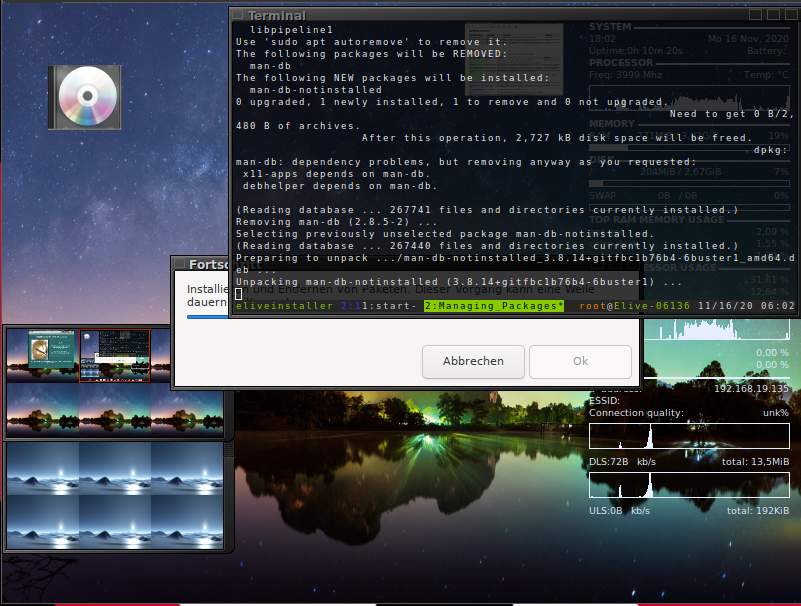The width and height of the screenshot is (801, 606).
Task: Click the terminal cursor on the prompt line
Action: [x=239, y=294]
